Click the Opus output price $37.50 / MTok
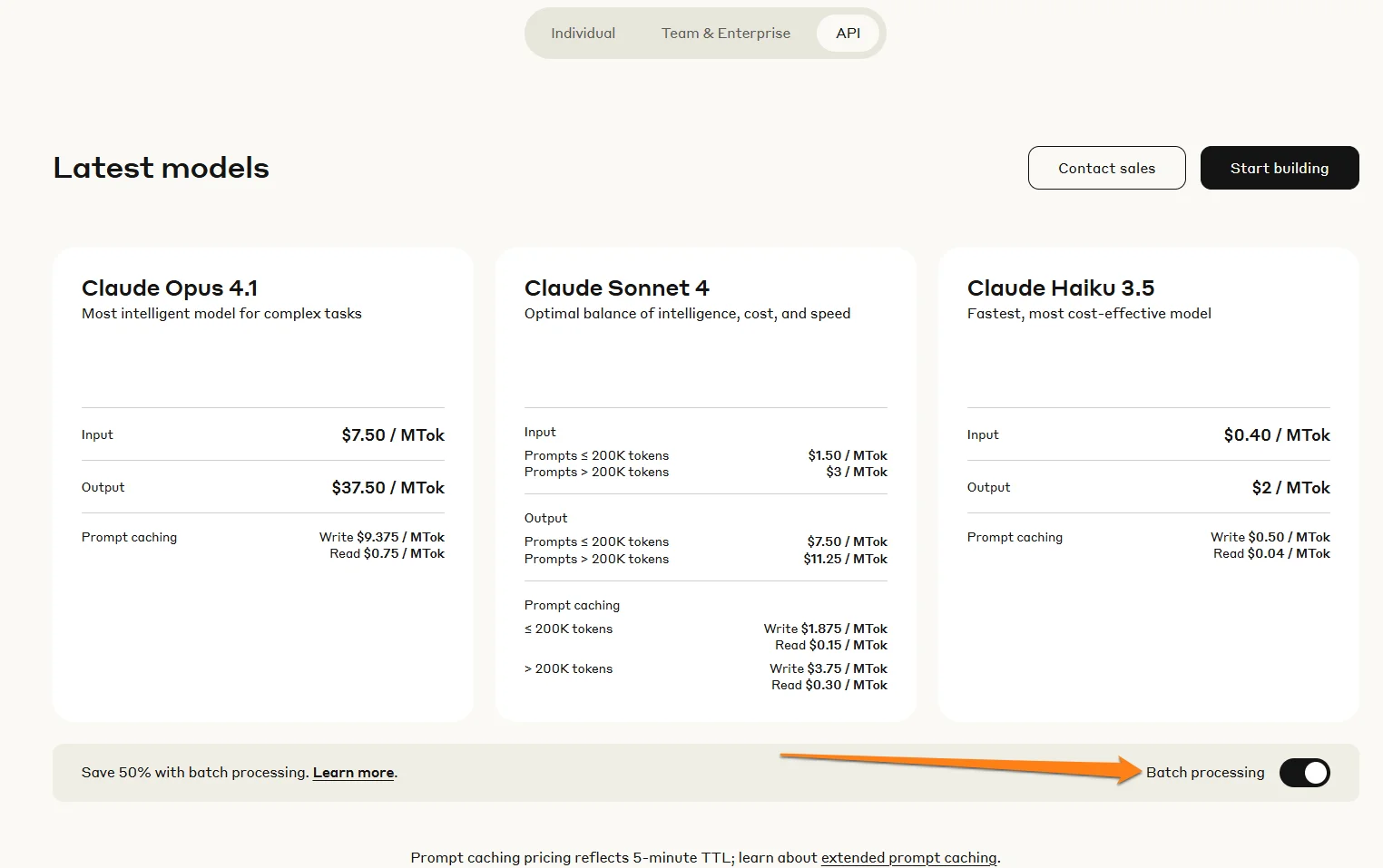This screenshot has height=868, width=1383. point(388,488)
